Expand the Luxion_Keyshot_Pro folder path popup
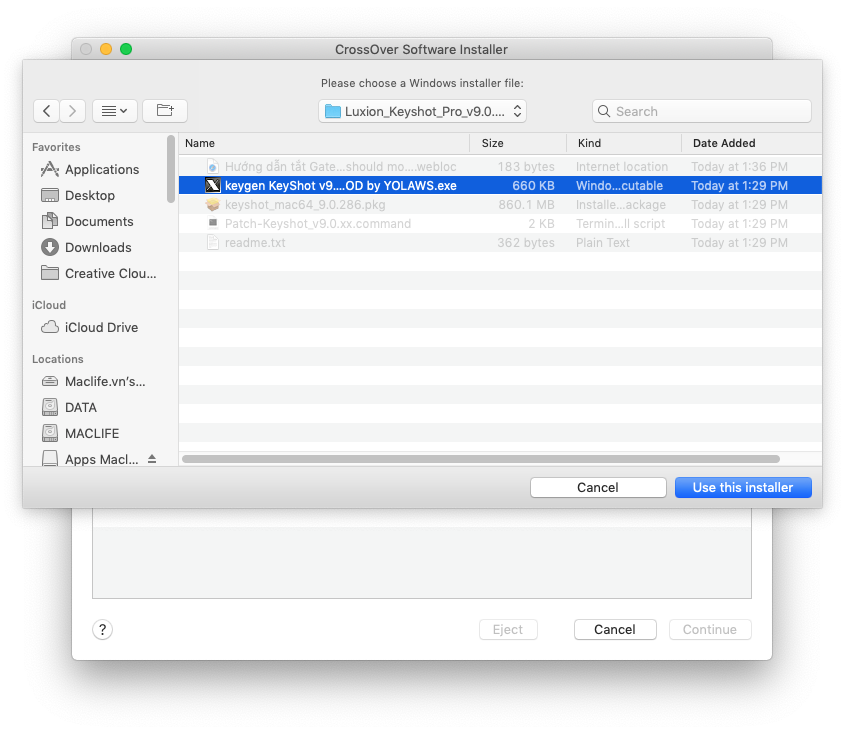 [x=422, y=111]
